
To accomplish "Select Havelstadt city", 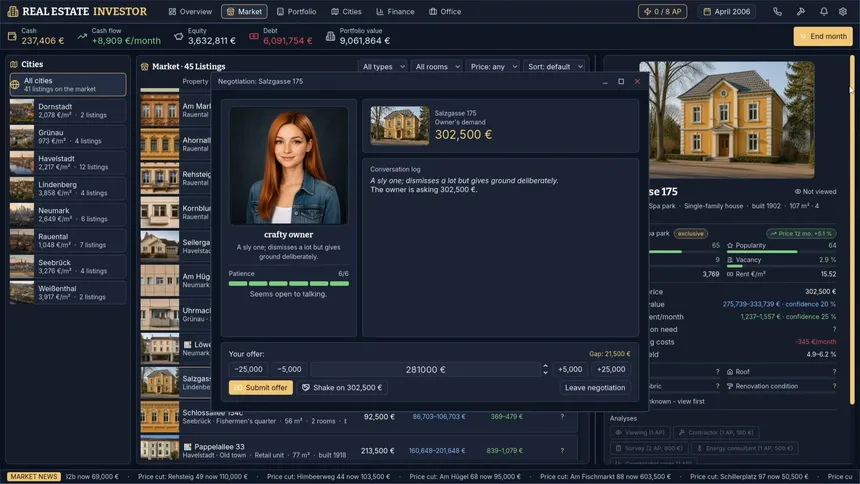I will 67,162.
